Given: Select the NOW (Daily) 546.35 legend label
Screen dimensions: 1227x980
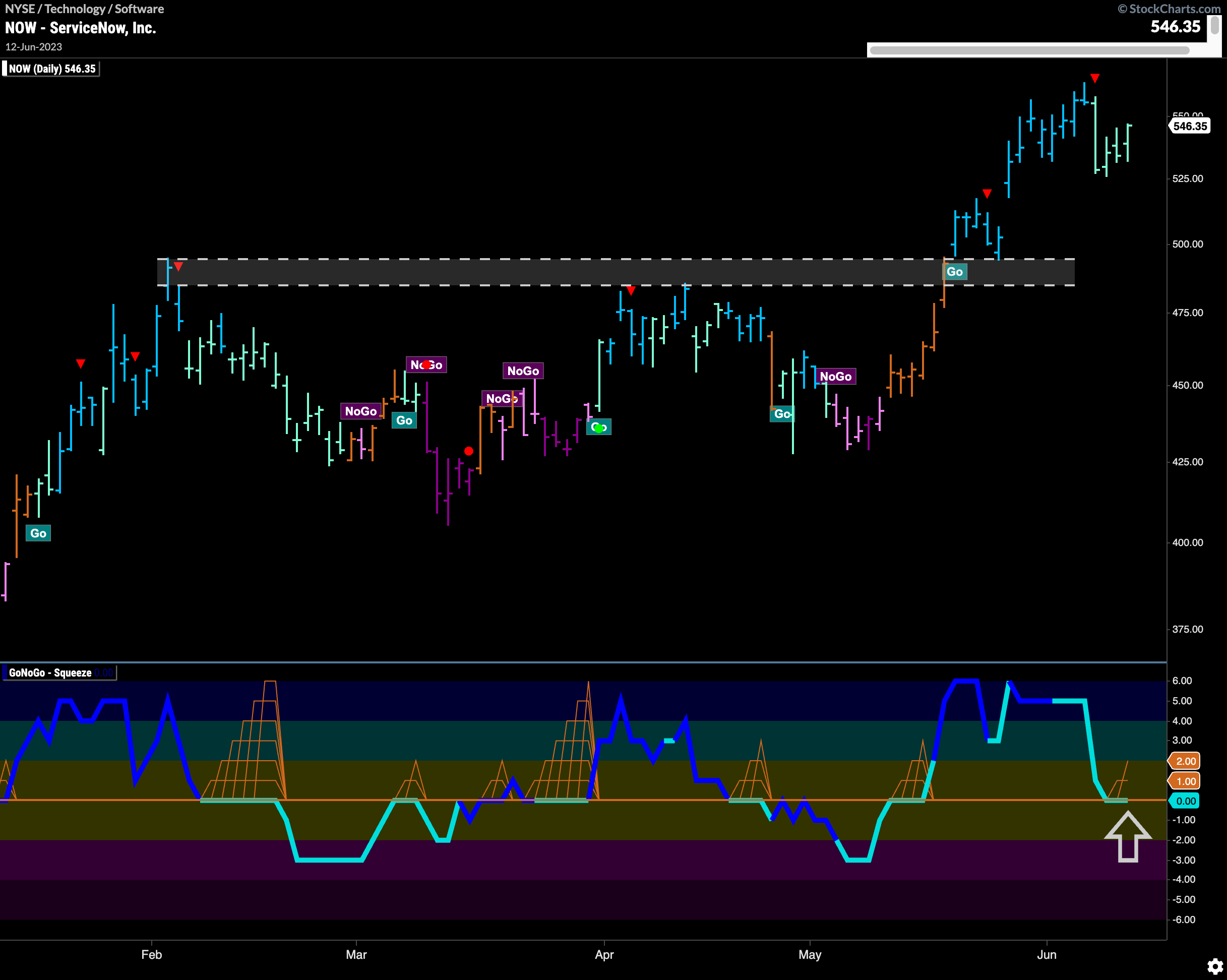Looking at the screenshot, I should click(52, 69).
